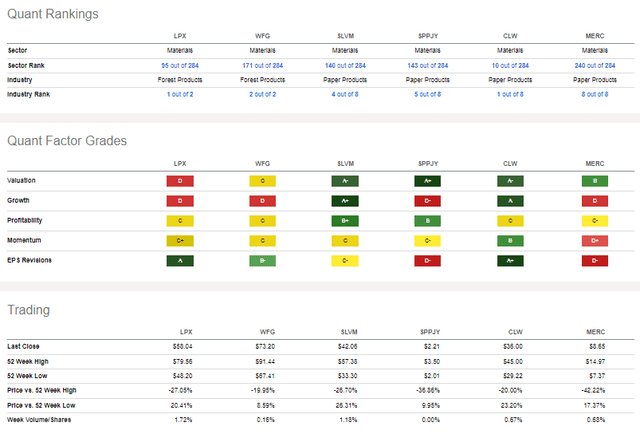Click the WFG EPS Revisions grade badge
This screenshot has height=438, width=640.
(x=262, y=261)
